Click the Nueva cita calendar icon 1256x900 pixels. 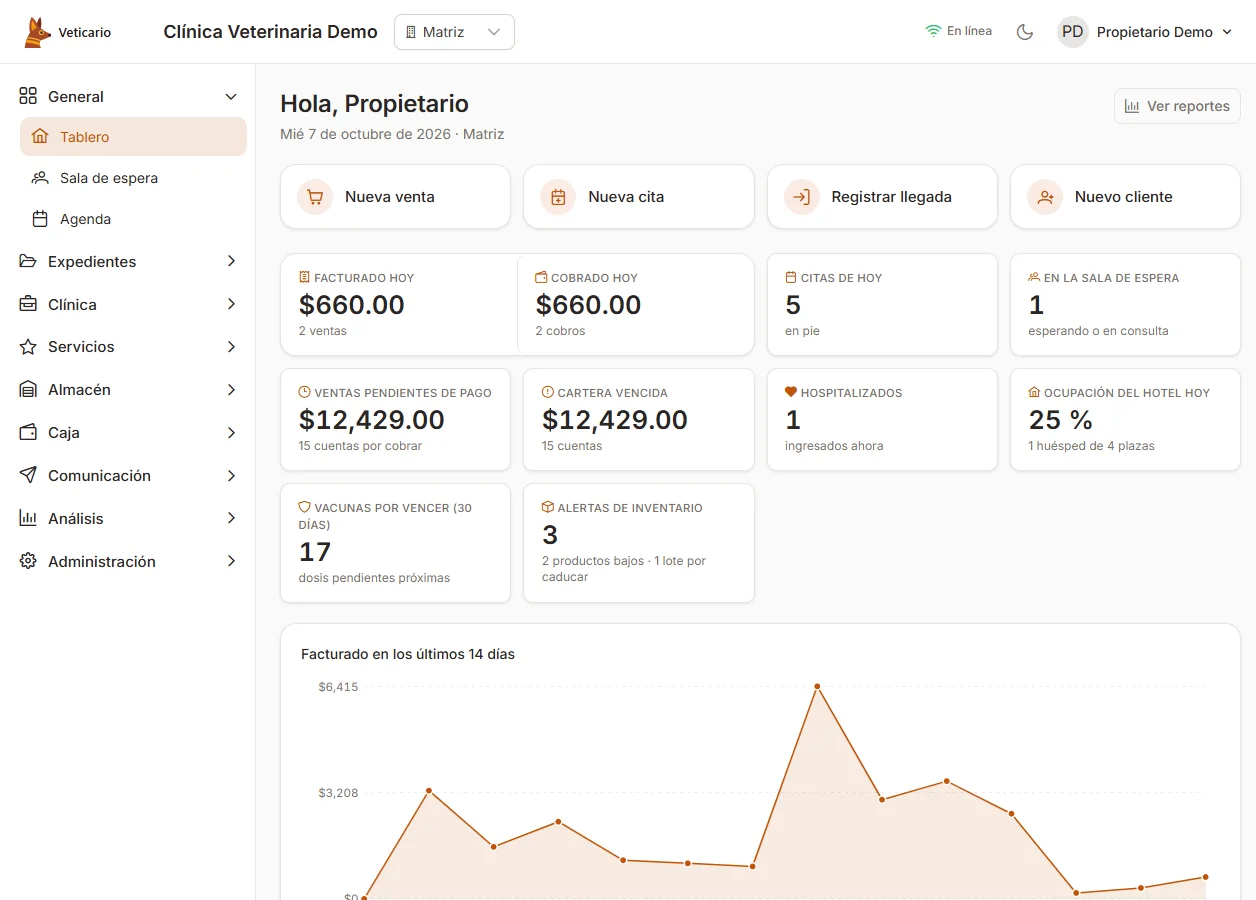click(x=558, y=197)
